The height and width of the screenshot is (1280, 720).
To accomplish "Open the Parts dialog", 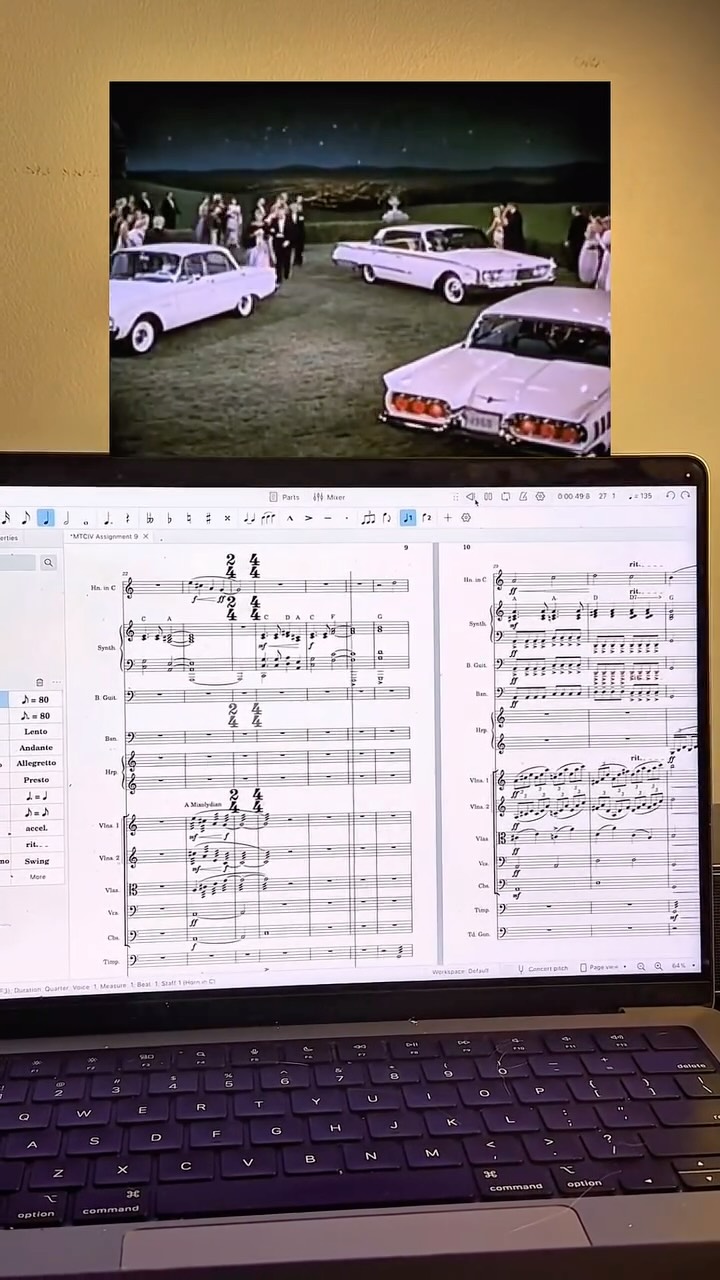I will [x=285, y=497].
